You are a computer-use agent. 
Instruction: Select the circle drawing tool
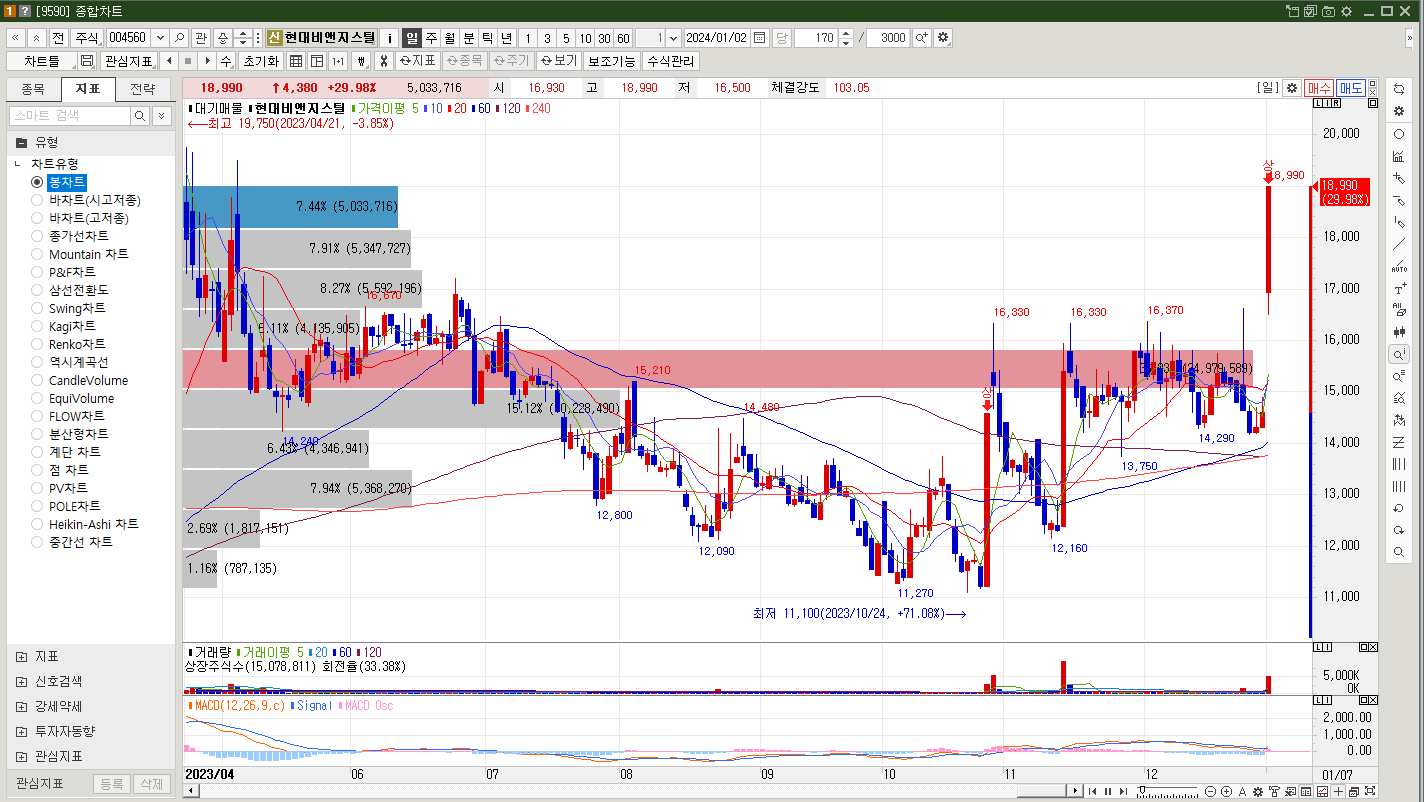click(x=1399, y=134)
